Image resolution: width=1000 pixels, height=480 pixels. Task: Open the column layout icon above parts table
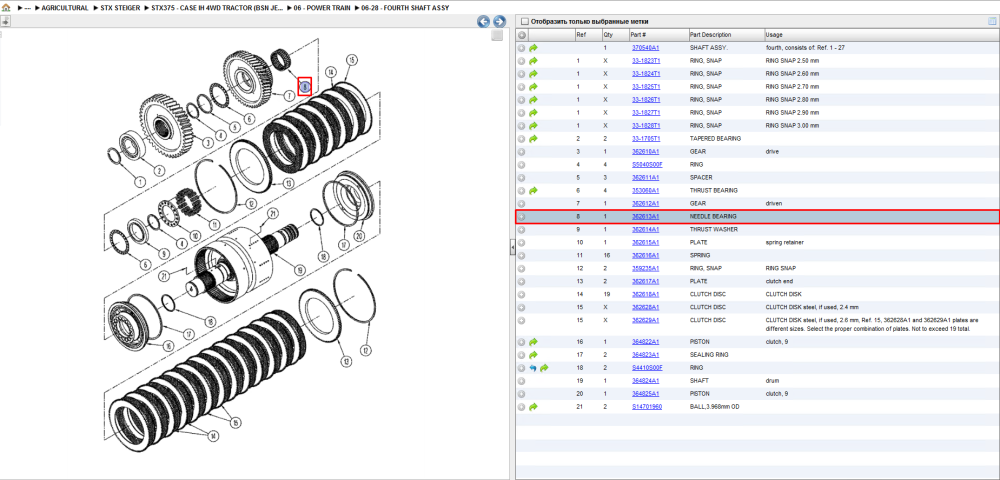tap(992, 21)
